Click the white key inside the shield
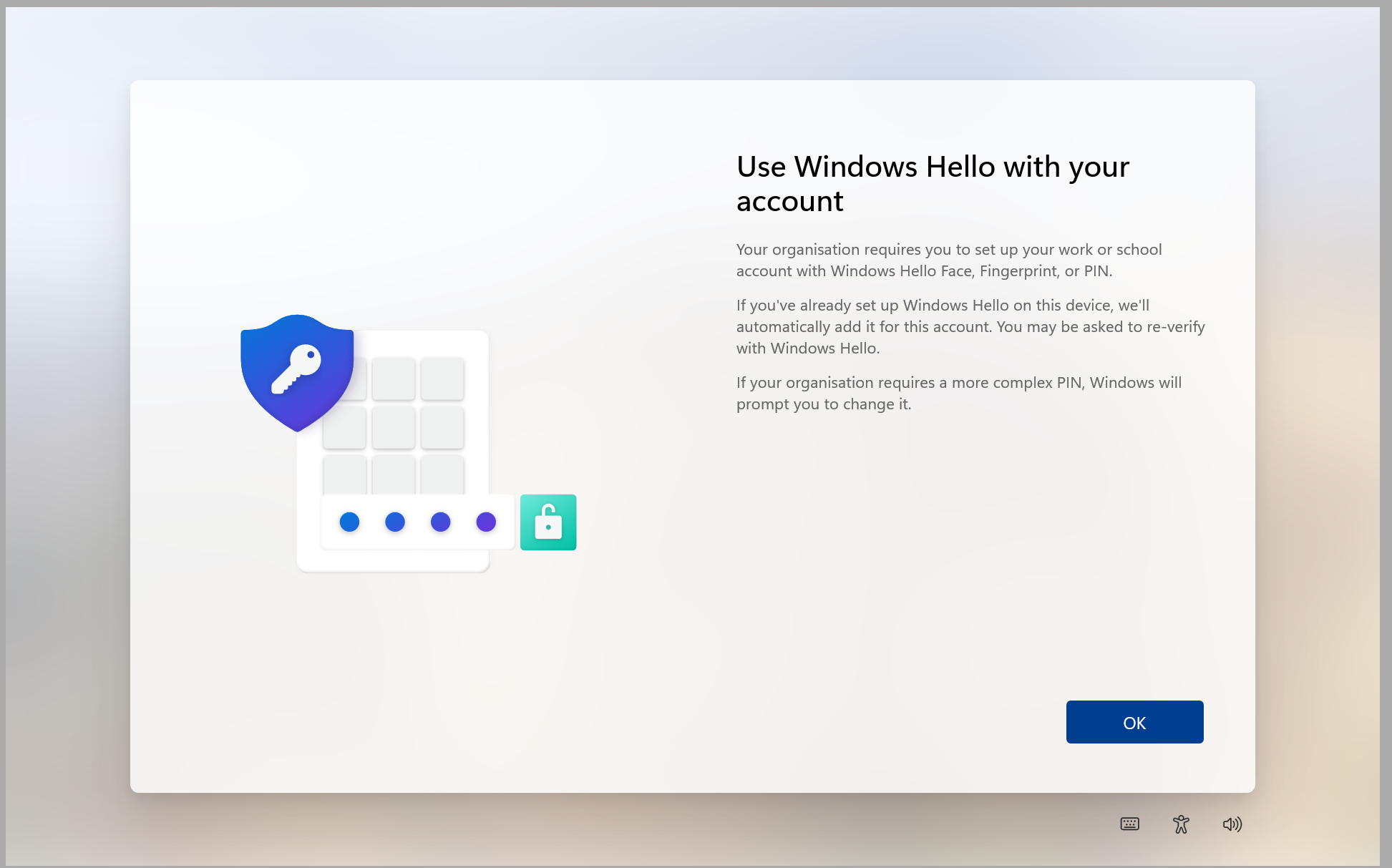This screenshot has height=868, width=1392. 296,369
